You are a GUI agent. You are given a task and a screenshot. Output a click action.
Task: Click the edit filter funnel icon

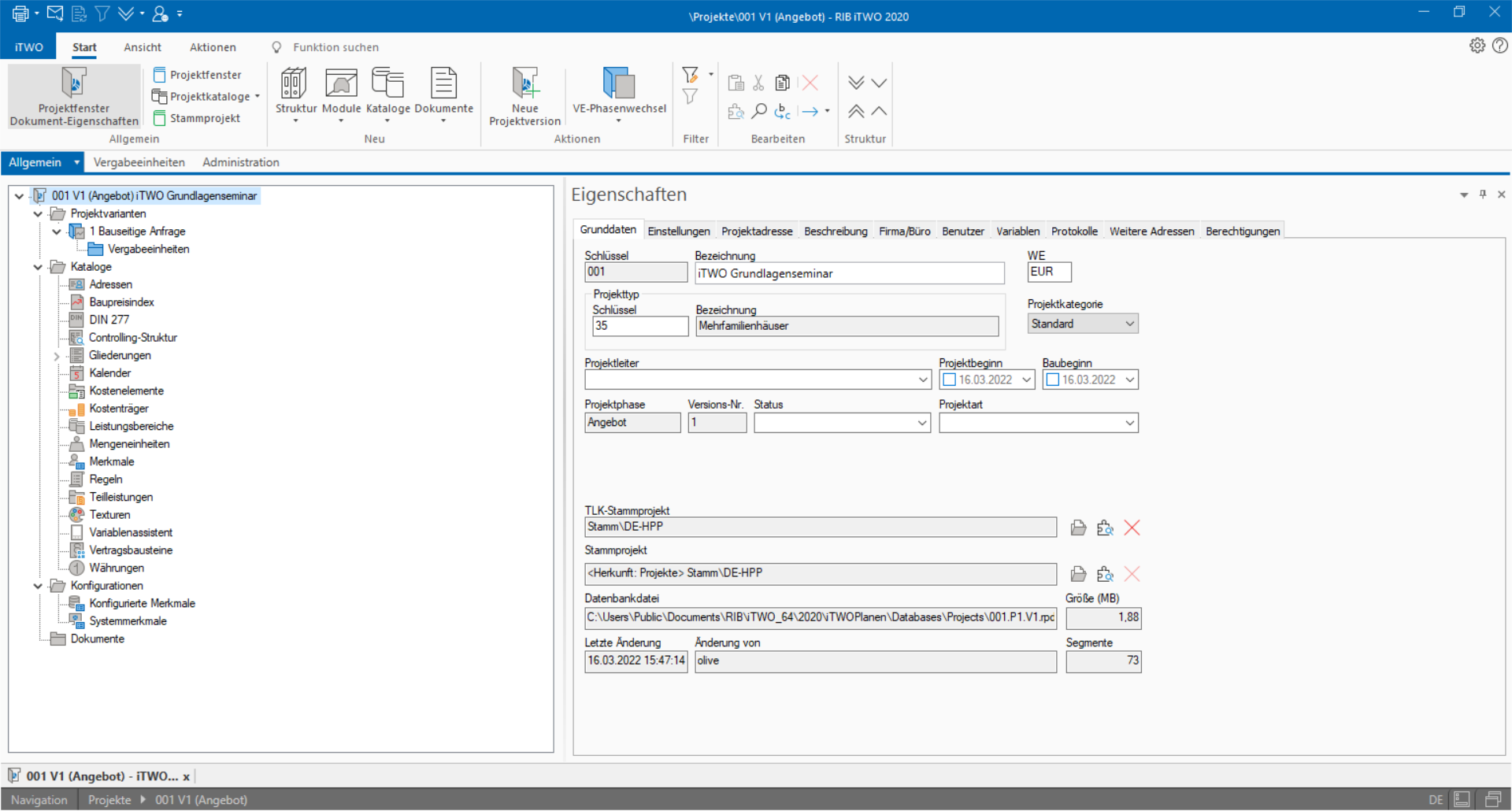(691, 75)
